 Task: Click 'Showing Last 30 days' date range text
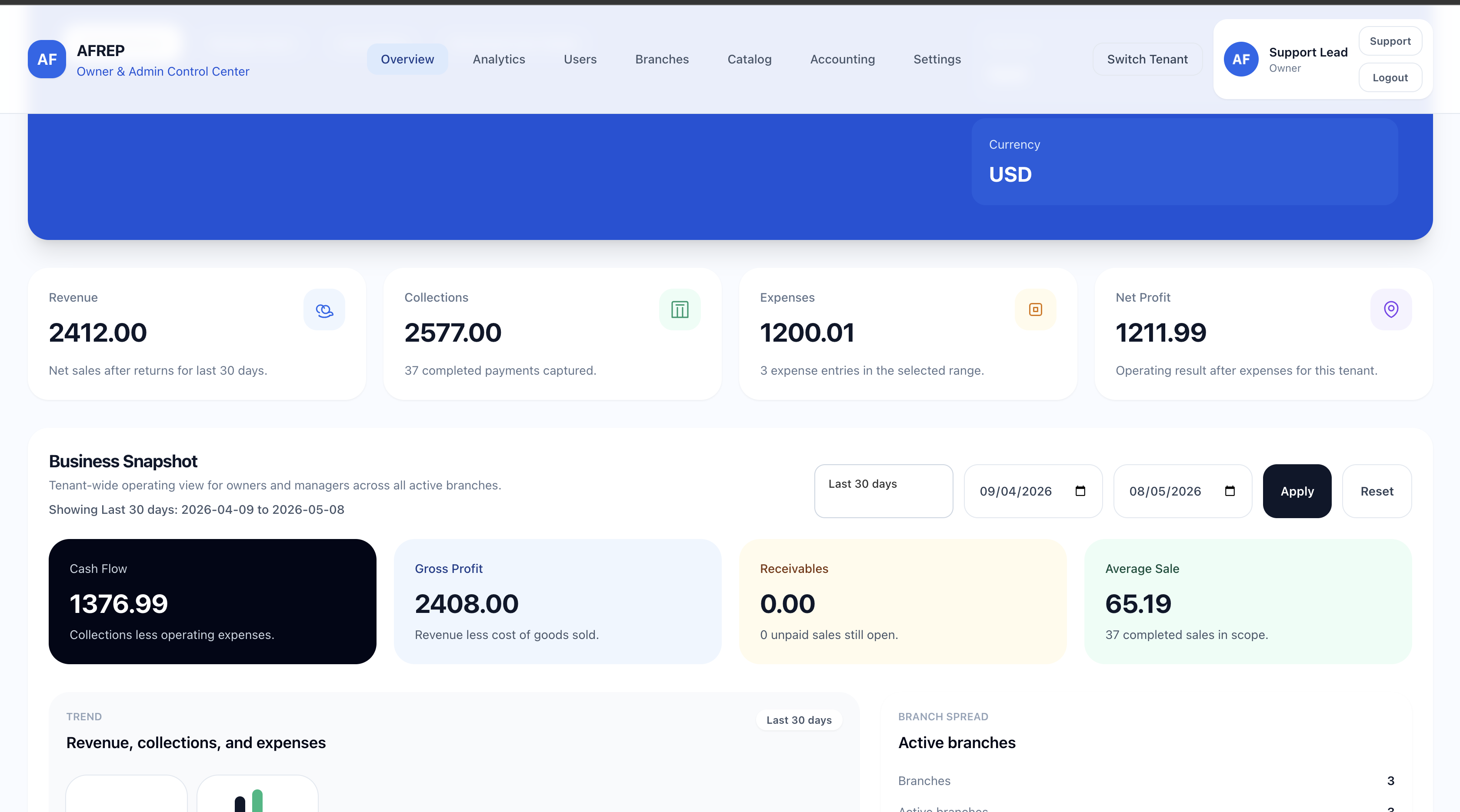196,509
